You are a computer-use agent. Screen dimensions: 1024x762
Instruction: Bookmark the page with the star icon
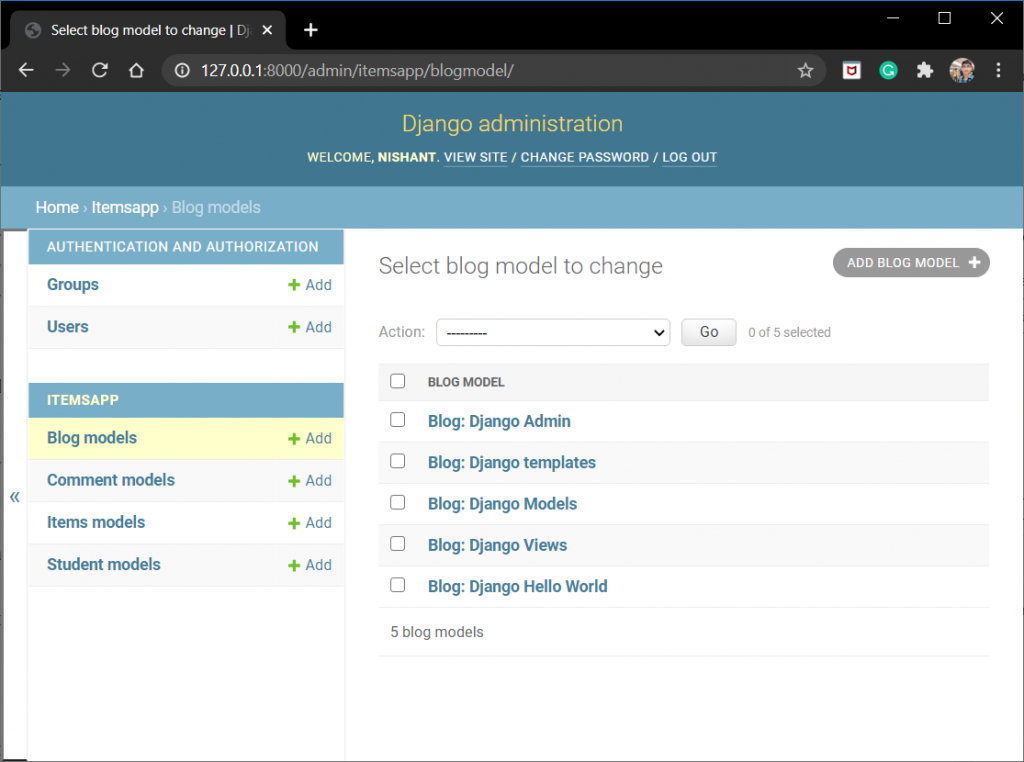(806, 70)
